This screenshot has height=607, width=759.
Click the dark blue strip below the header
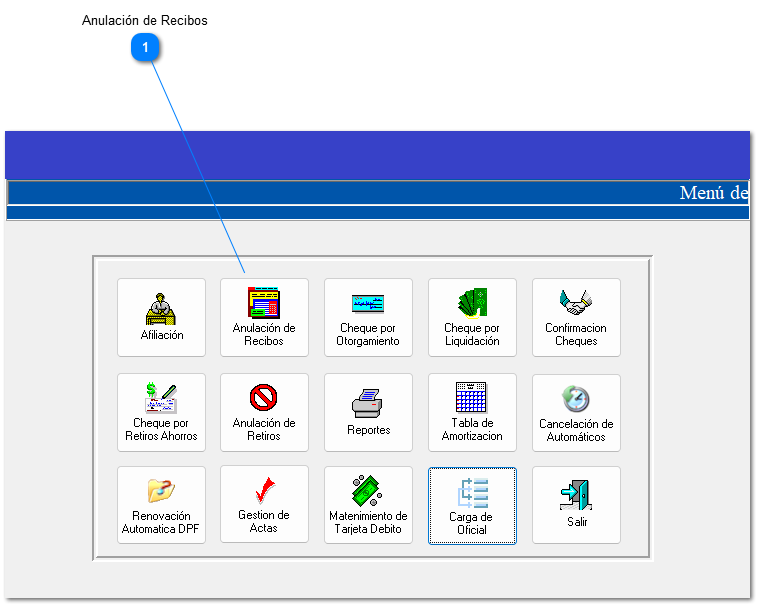click(377, 213)
